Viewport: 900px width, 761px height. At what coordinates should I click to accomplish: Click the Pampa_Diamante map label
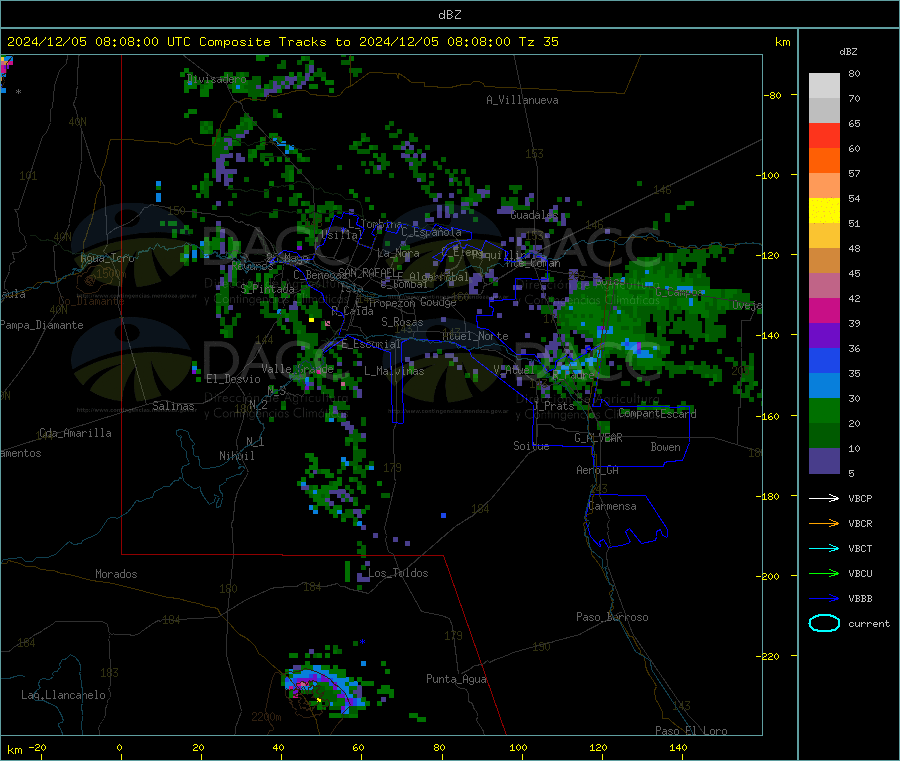(42, 325)
